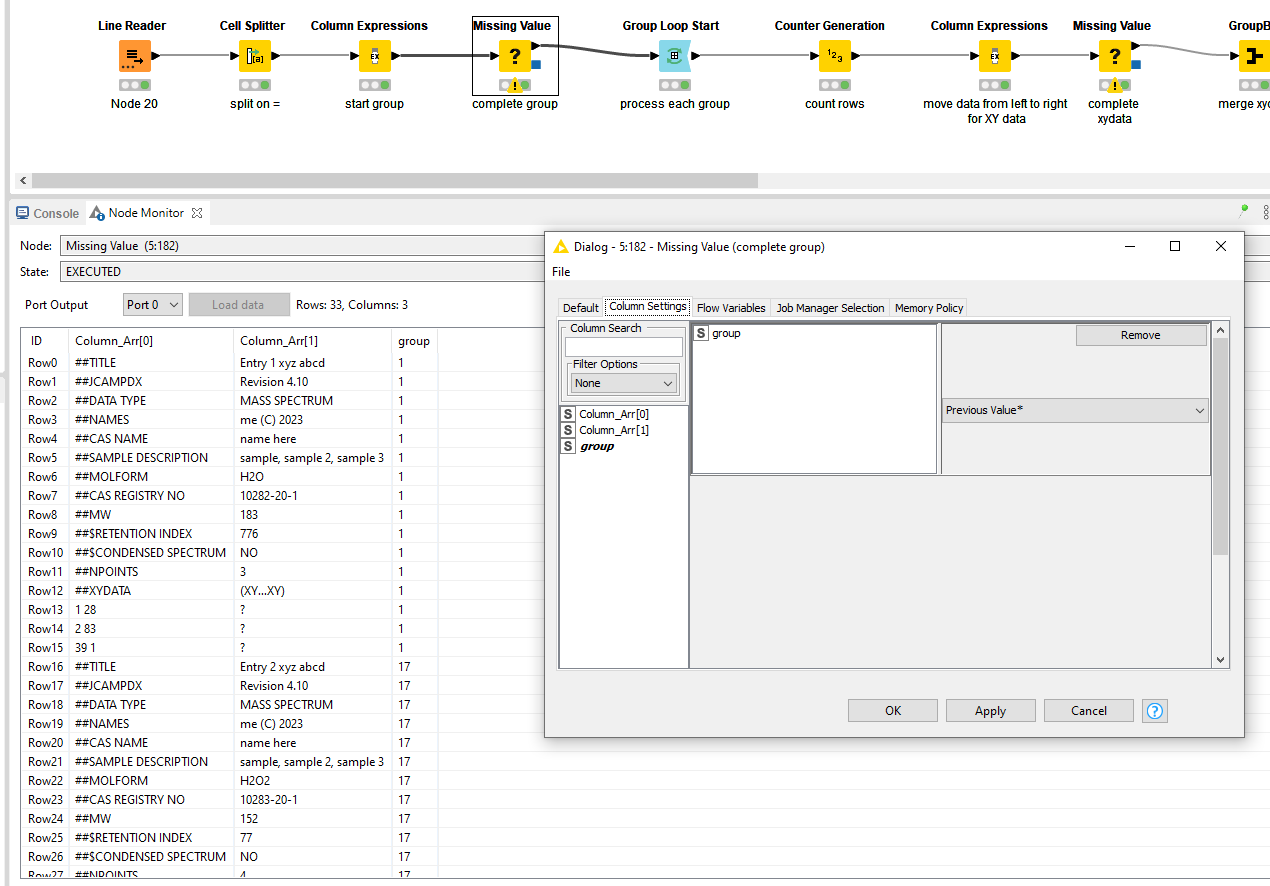
Task: Open the Previous Value dropdown
Action: (1074, 410)
